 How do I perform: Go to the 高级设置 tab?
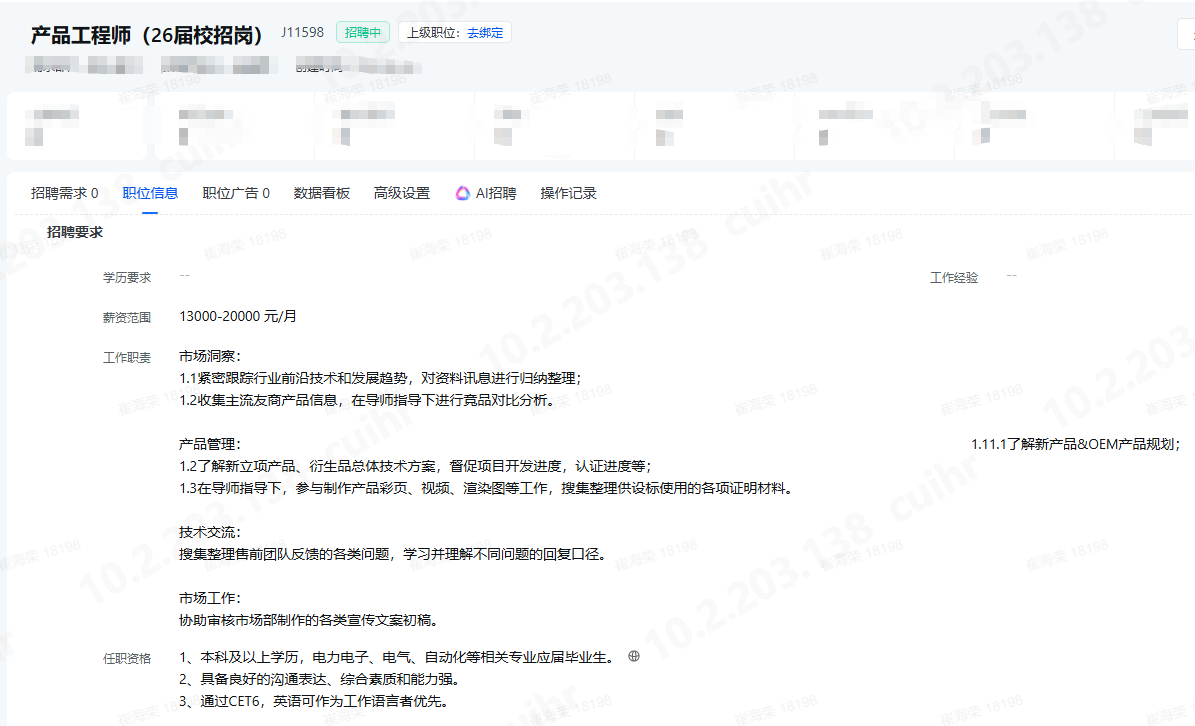click(402, 193)
